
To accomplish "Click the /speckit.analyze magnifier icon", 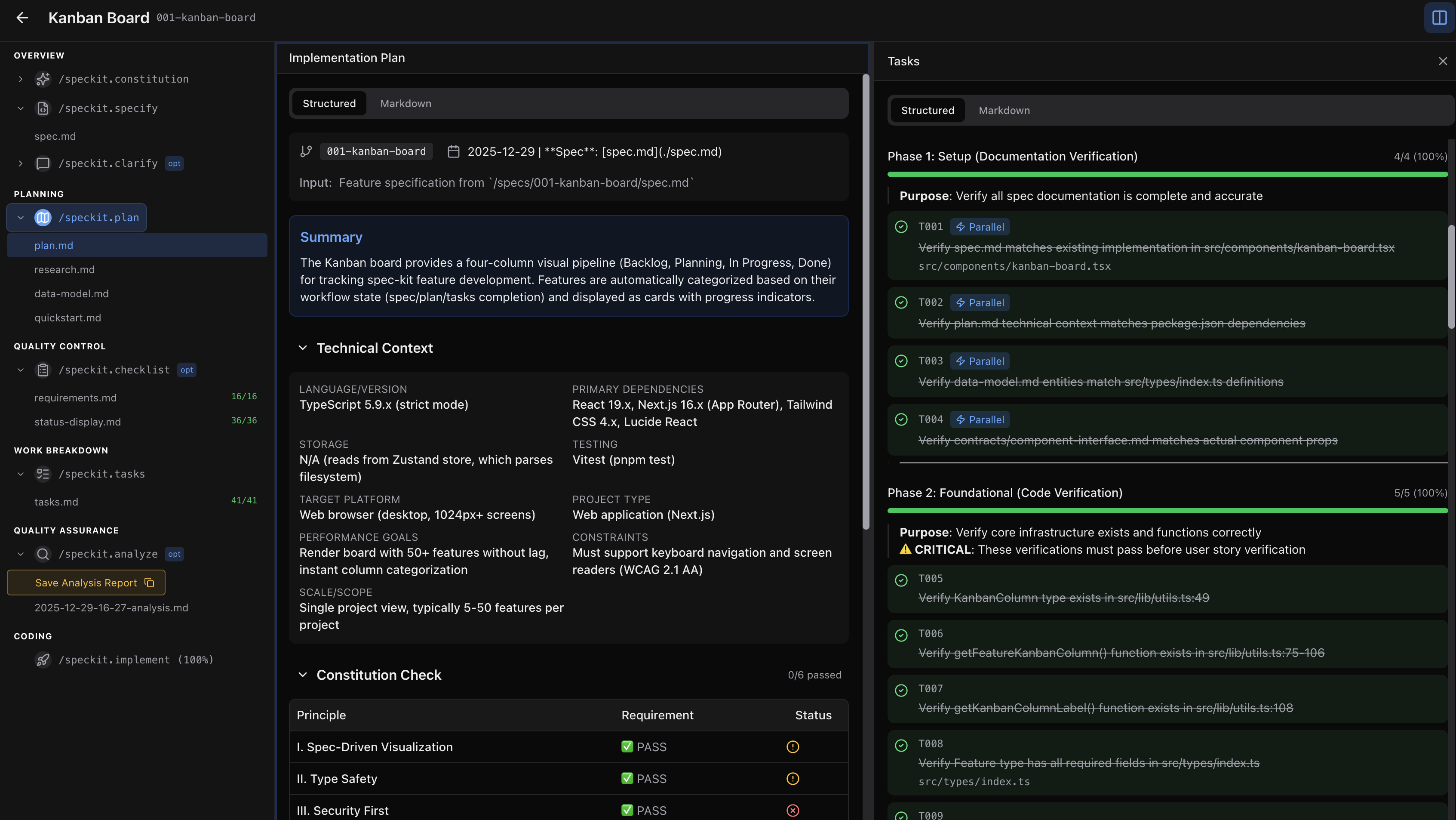I will click(43, 554).
